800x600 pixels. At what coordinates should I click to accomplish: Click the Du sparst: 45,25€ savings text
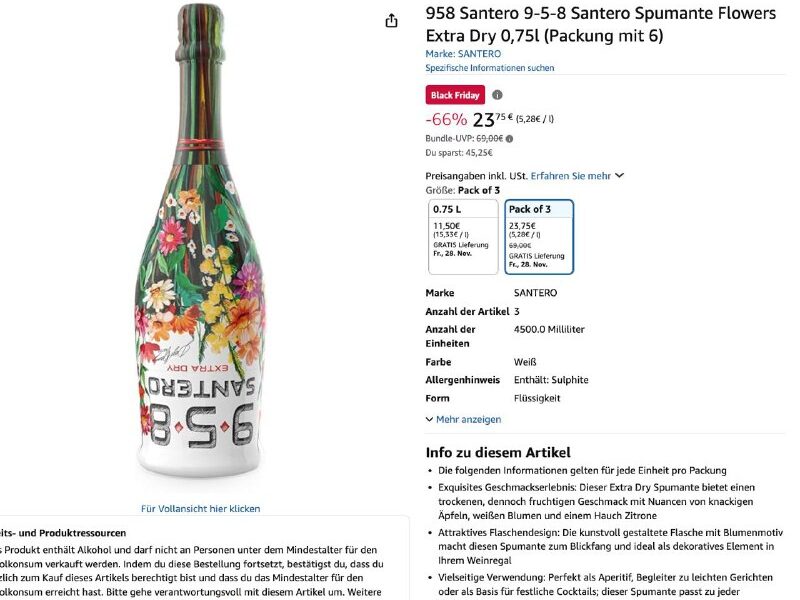[459, 153]
